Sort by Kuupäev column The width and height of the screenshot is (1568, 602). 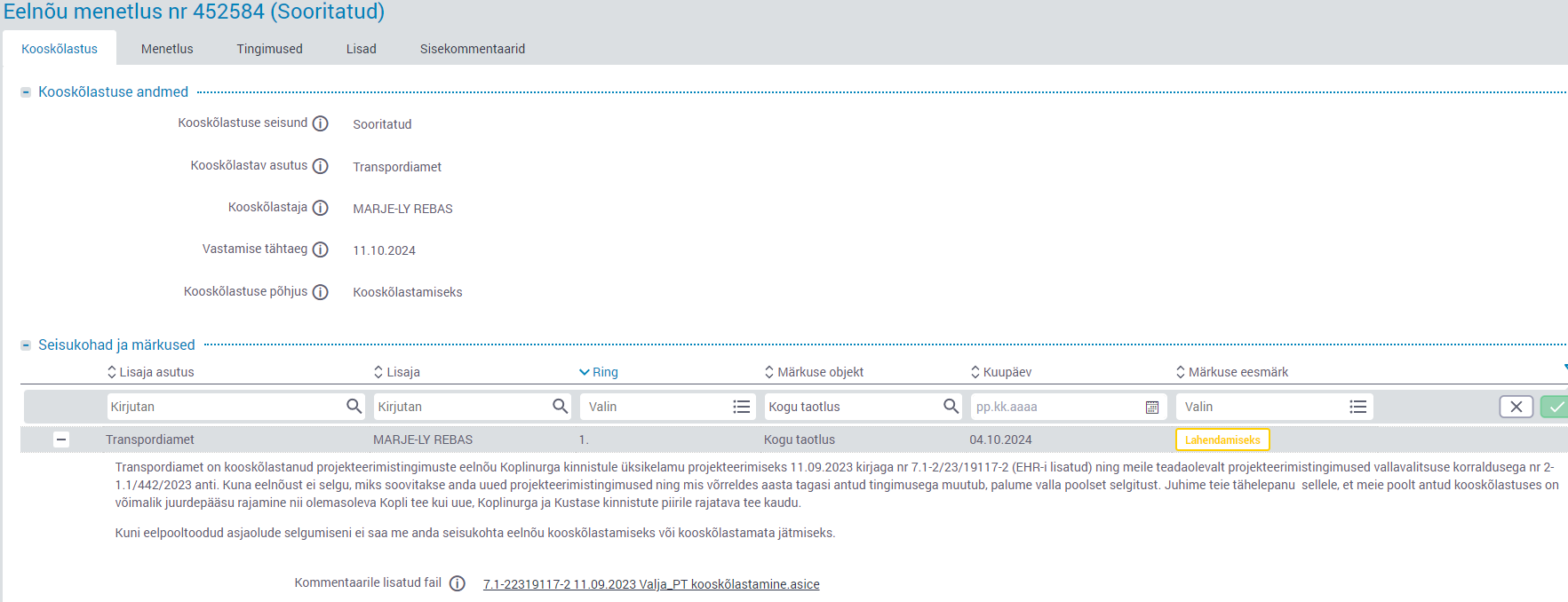(1001, 372)
